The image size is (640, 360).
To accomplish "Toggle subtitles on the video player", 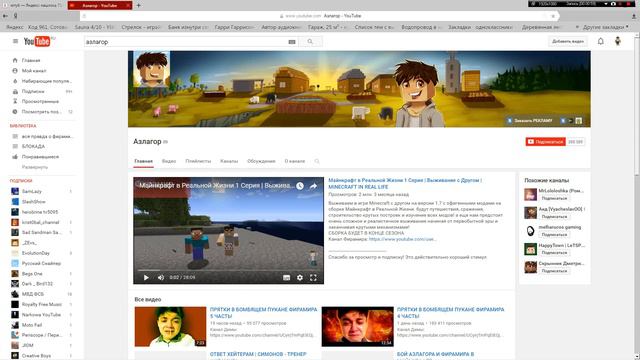I will 287,278.
